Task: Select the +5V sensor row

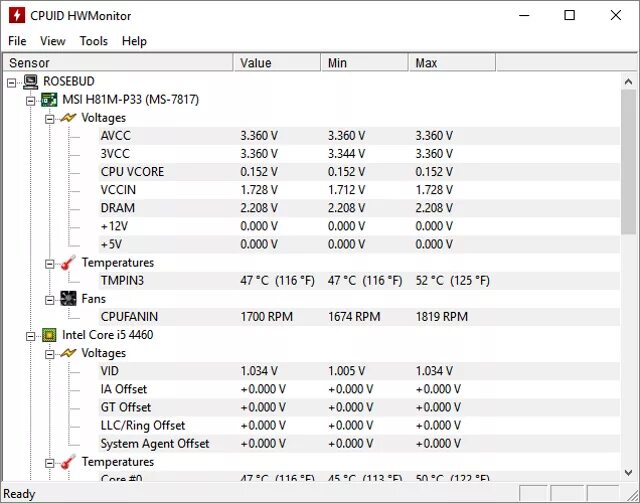Action: [x=359, y=245]
